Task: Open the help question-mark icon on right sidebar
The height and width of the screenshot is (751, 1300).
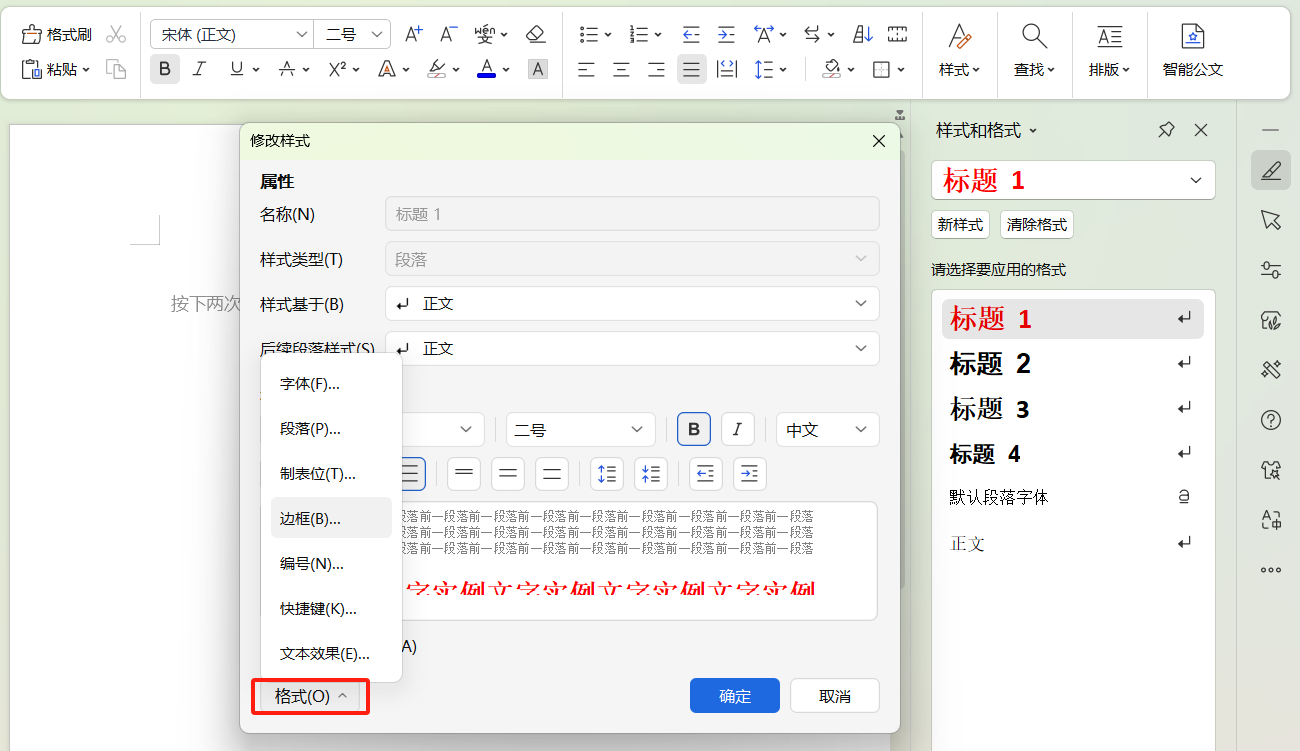Action: point(1270,419)
